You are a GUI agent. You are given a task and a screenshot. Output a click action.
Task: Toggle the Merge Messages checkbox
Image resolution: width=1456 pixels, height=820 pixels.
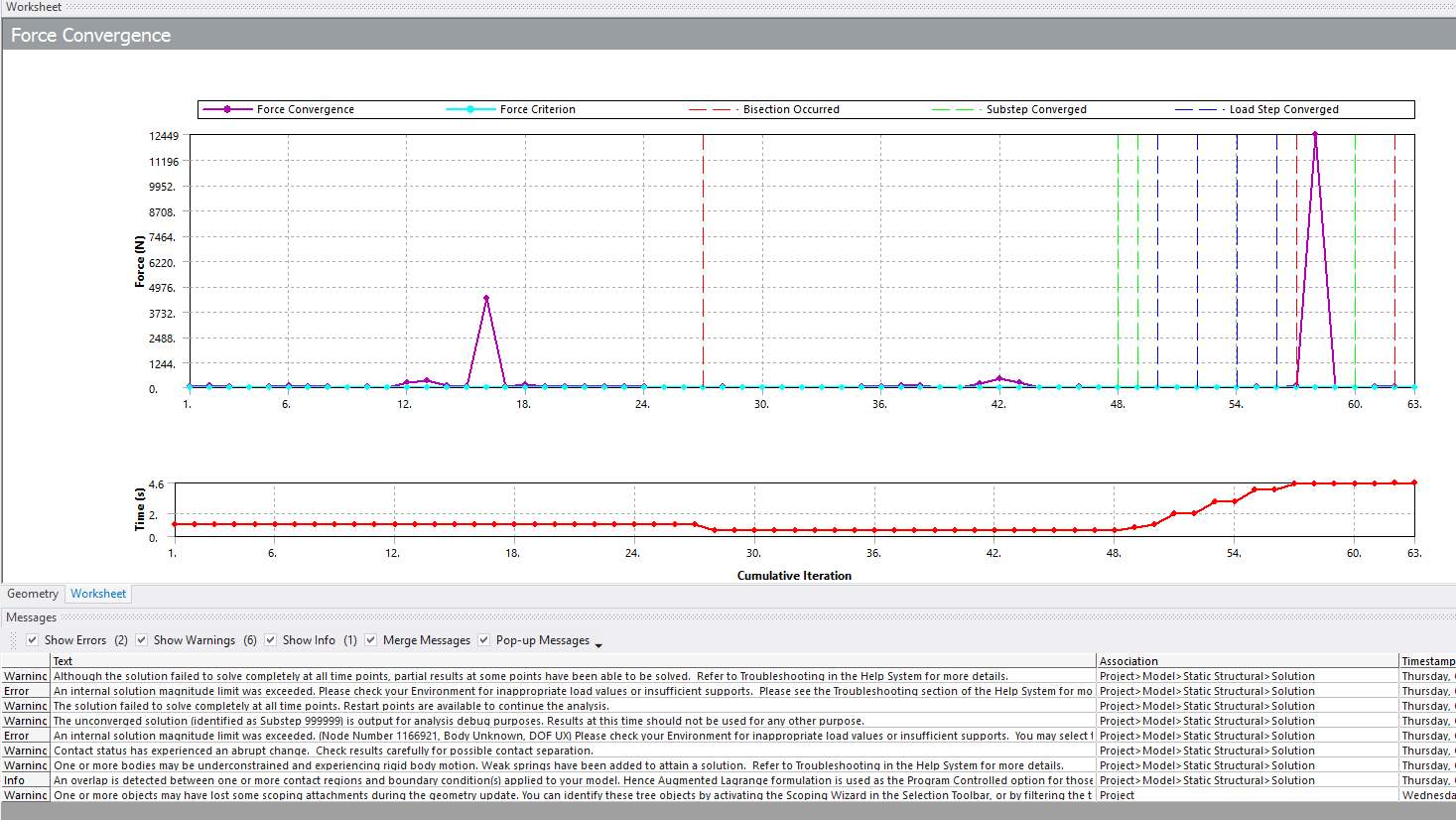pyautogui.click(x=371, y=640)
